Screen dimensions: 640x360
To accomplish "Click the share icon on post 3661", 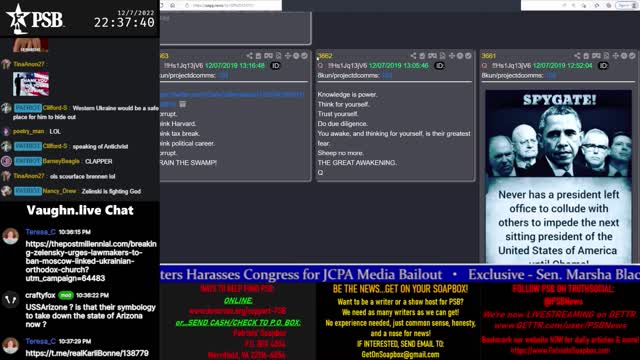I will click(x=577, y=56).
